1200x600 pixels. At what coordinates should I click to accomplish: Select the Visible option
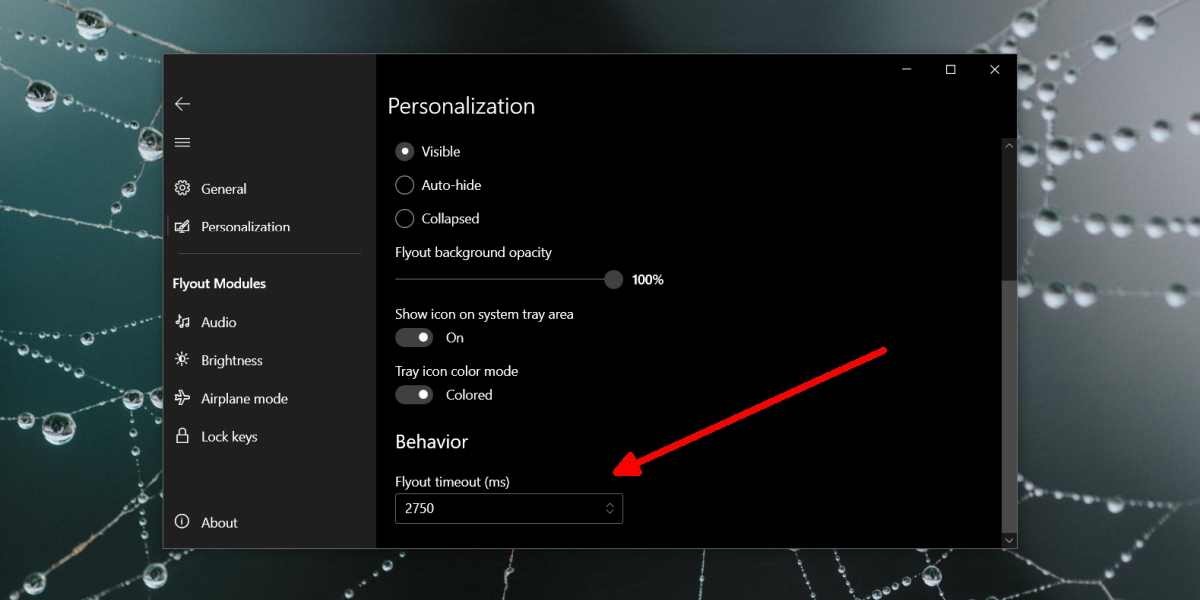click(404, 151)
